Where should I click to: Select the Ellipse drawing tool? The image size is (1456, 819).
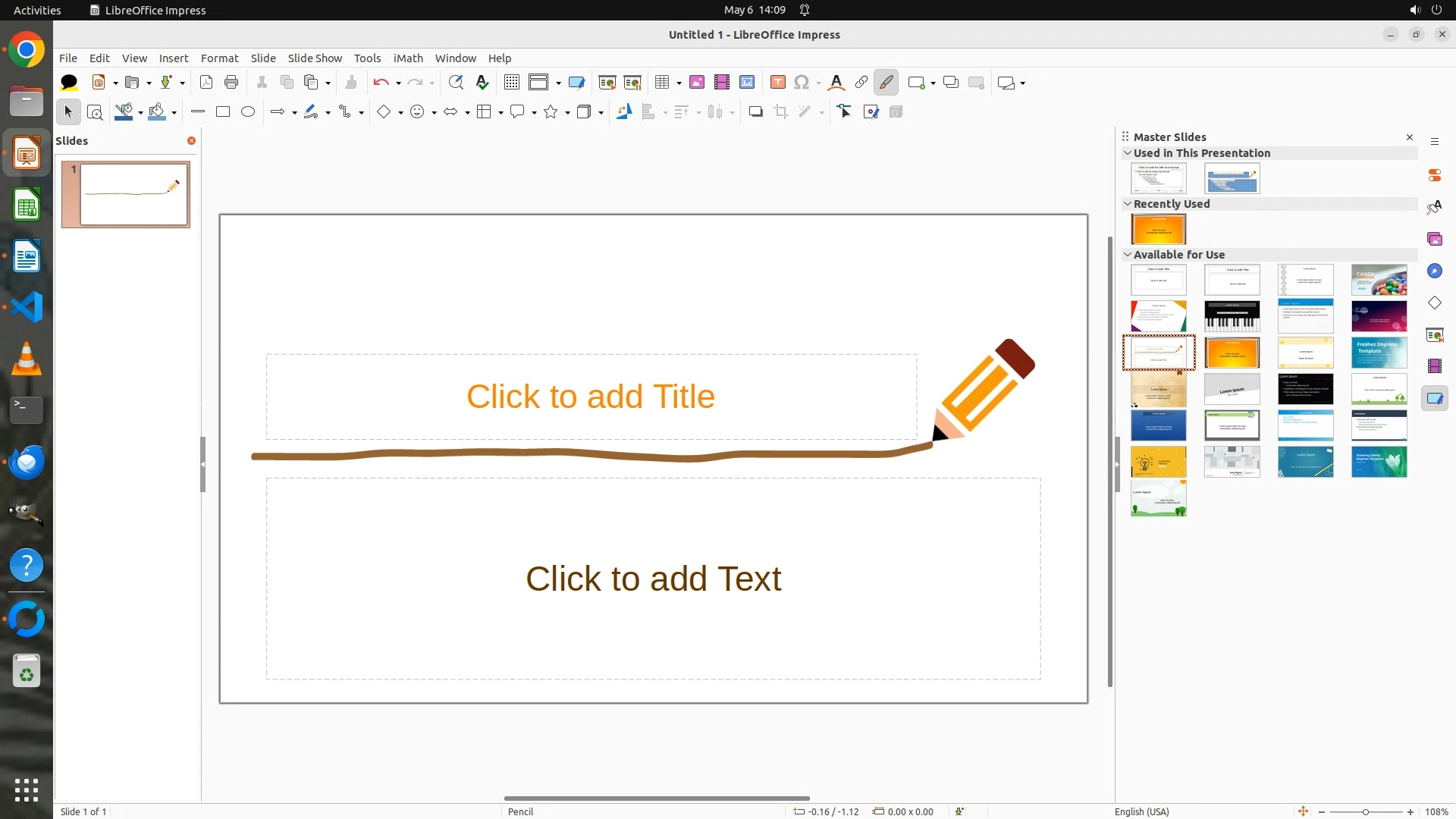(248, 112)
